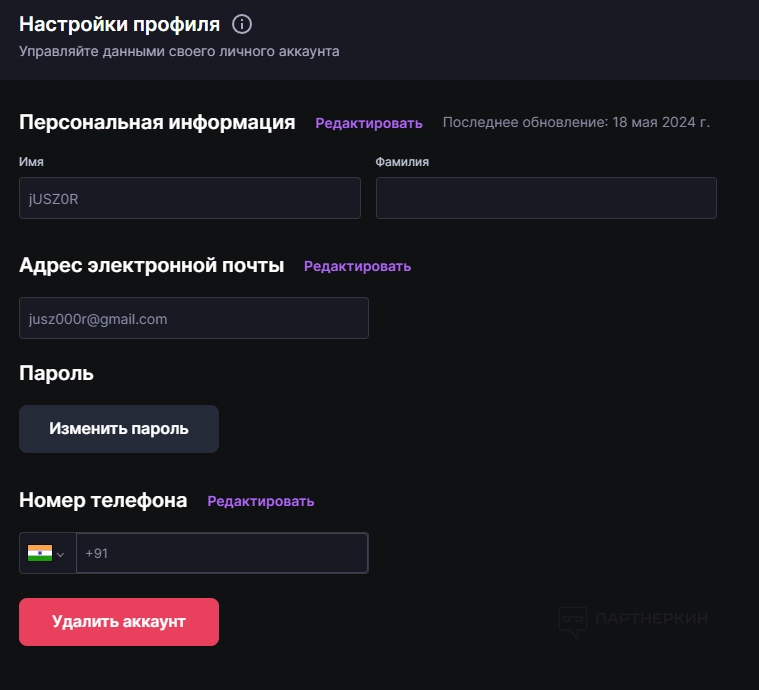Image resolution: width=759 pixels, height=690 pixels.
Task: Click the Имя field label
Action: point(31,161)
